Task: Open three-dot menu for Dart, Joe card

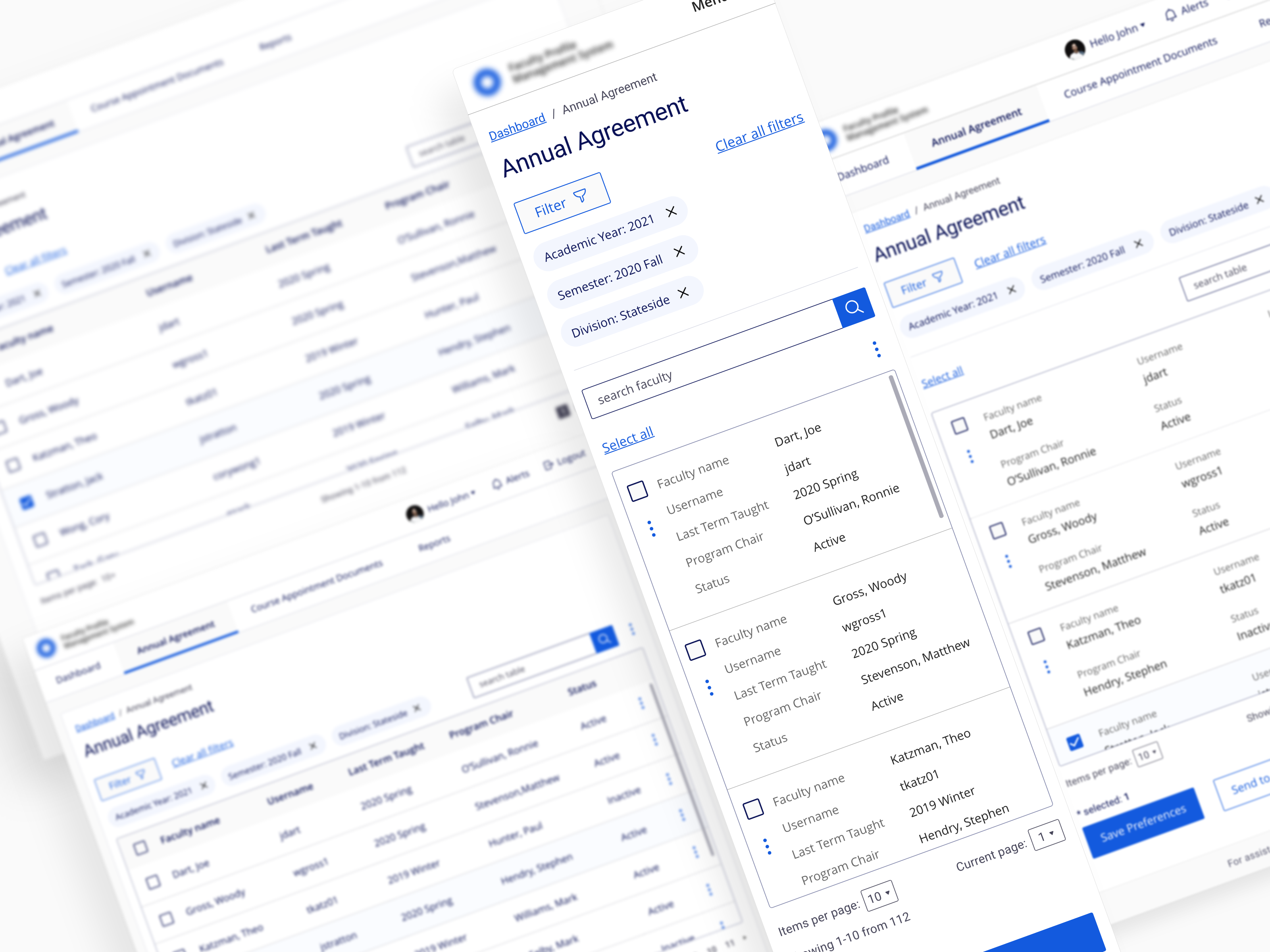Action: pyautogui.click(x=652, y=528)
